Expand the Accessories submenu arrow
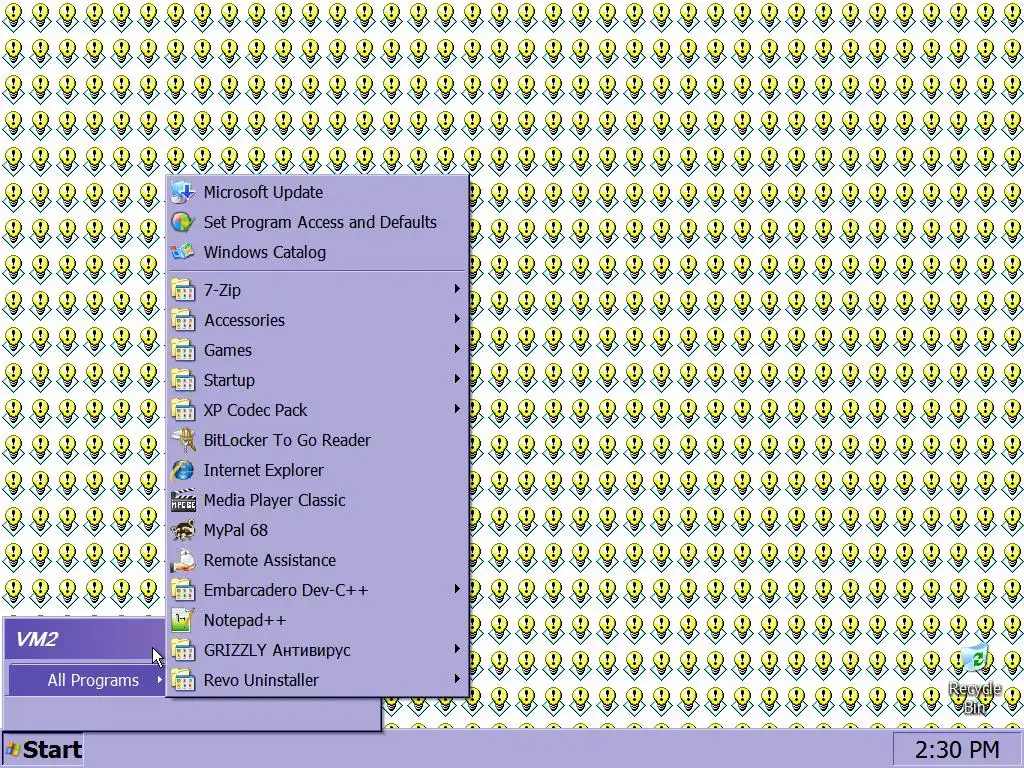 (457, 319)
